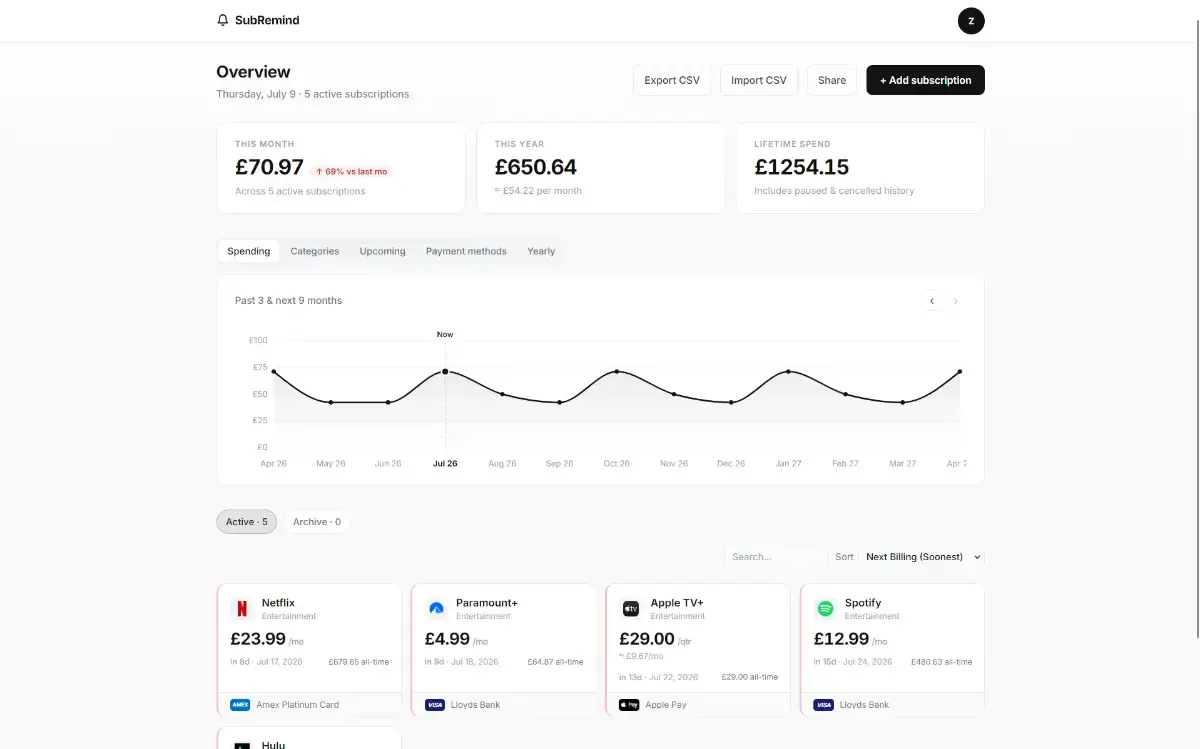This screenshot has height=749, width=1200.
Task: Open the This Year £650.64 card
Action: coord(600,168)
